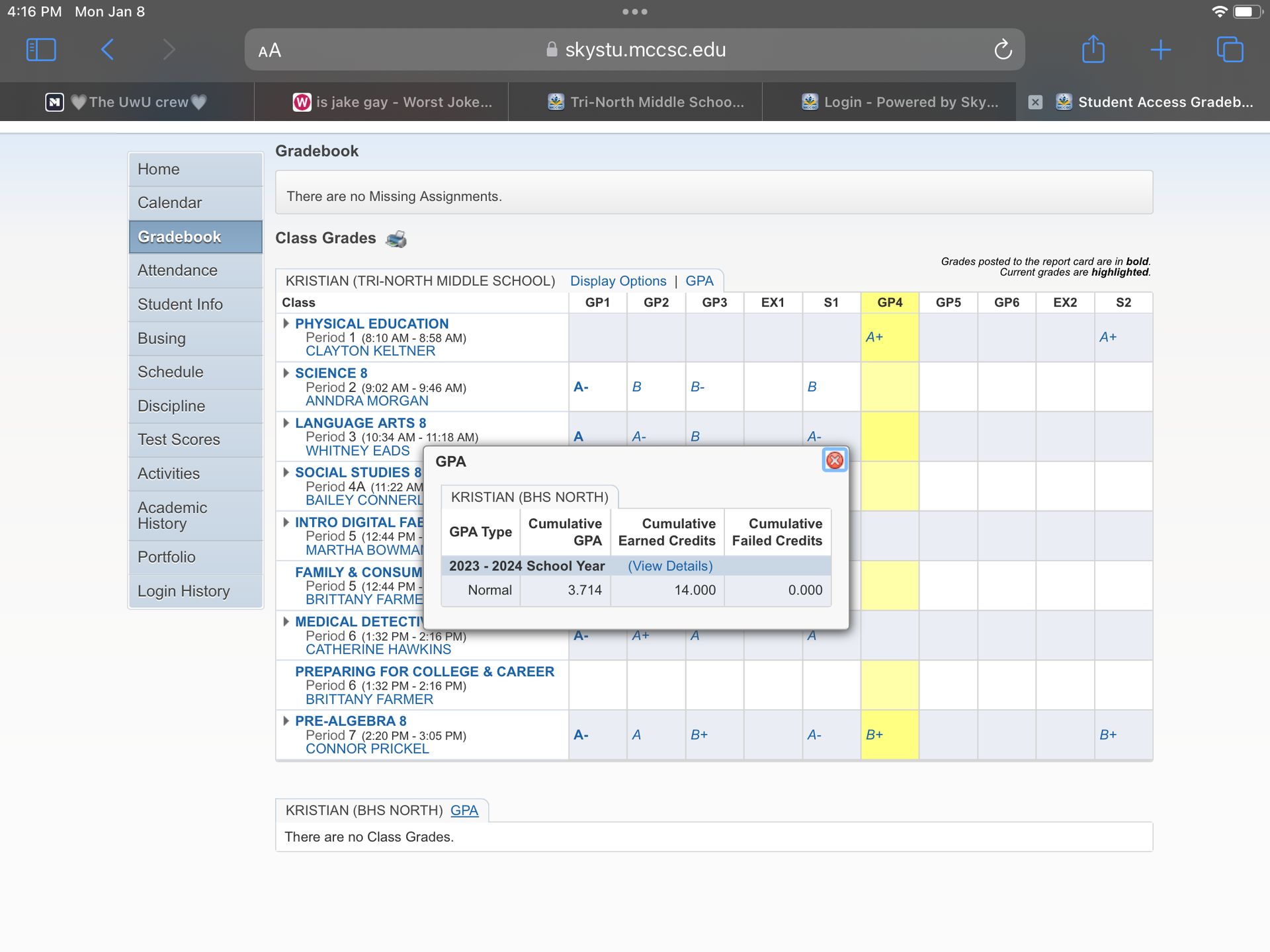The height and width of the screenshot is (952, 1270).
Task: Open the Safari share sheet icon
Action: click(x=1093, y=50)
